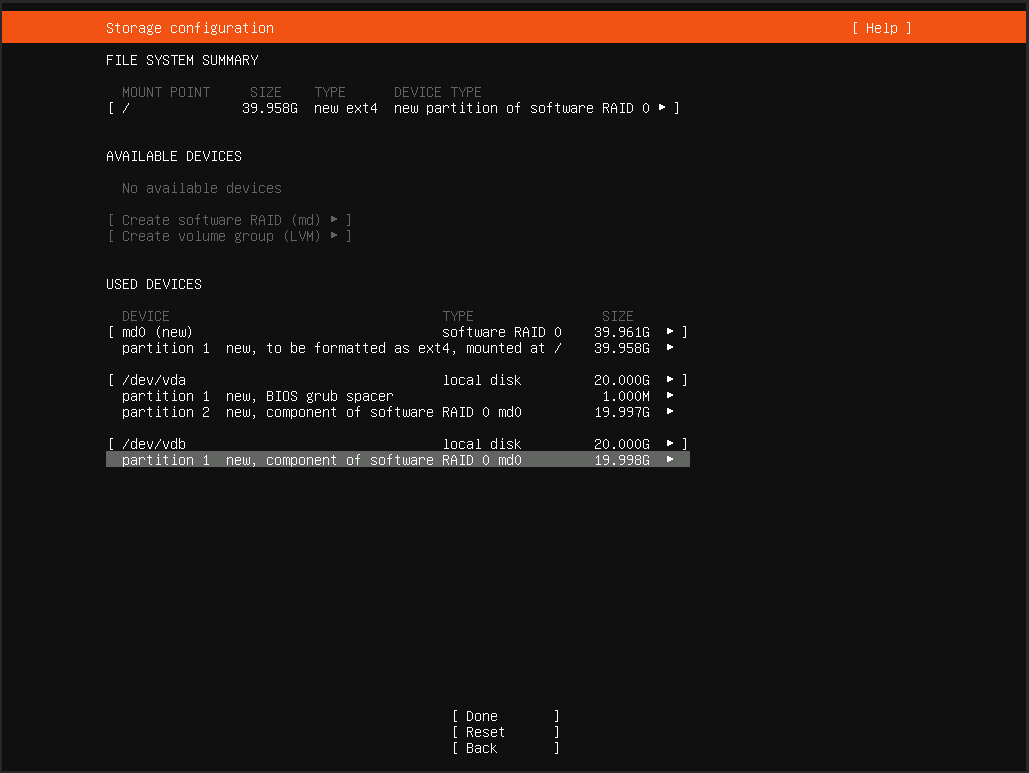The height and width of the screenshot is (773, 1029).
Task: Click arrow next to 19.997G partition
Action: coord(670,411)
